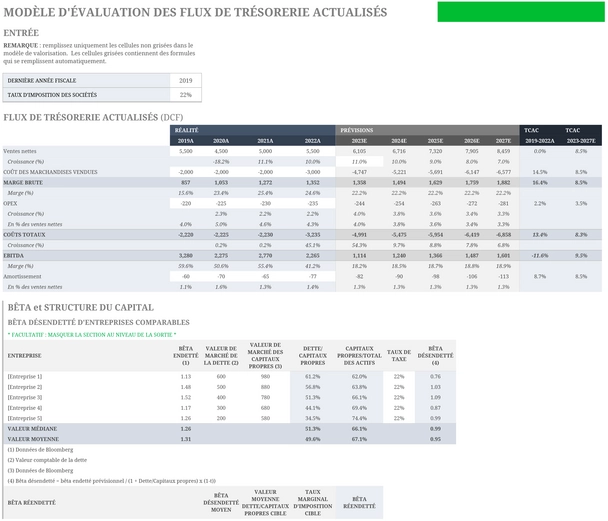
Task: Click DETTE/CAPITAUX PROPRES header in comparables table
Action: tap(313, 356)
